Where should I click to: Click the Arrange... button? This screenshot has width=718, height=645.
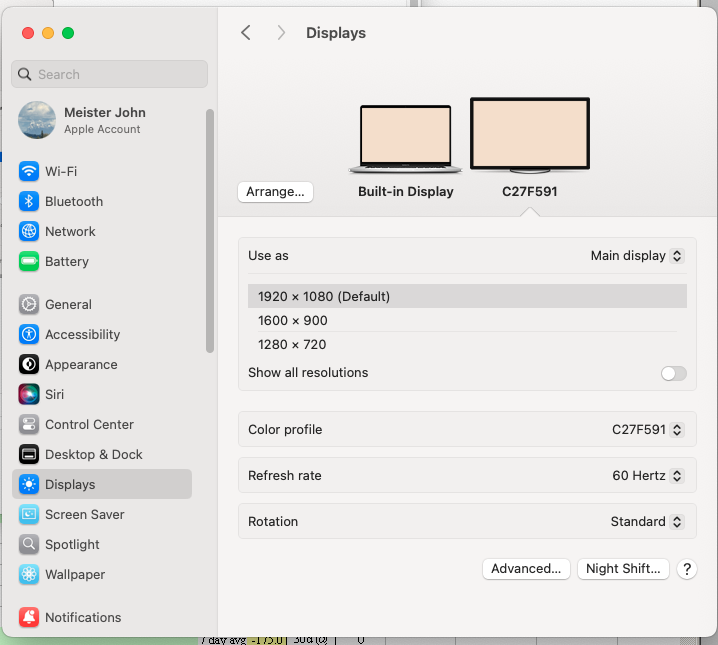[x=275, y=192]
